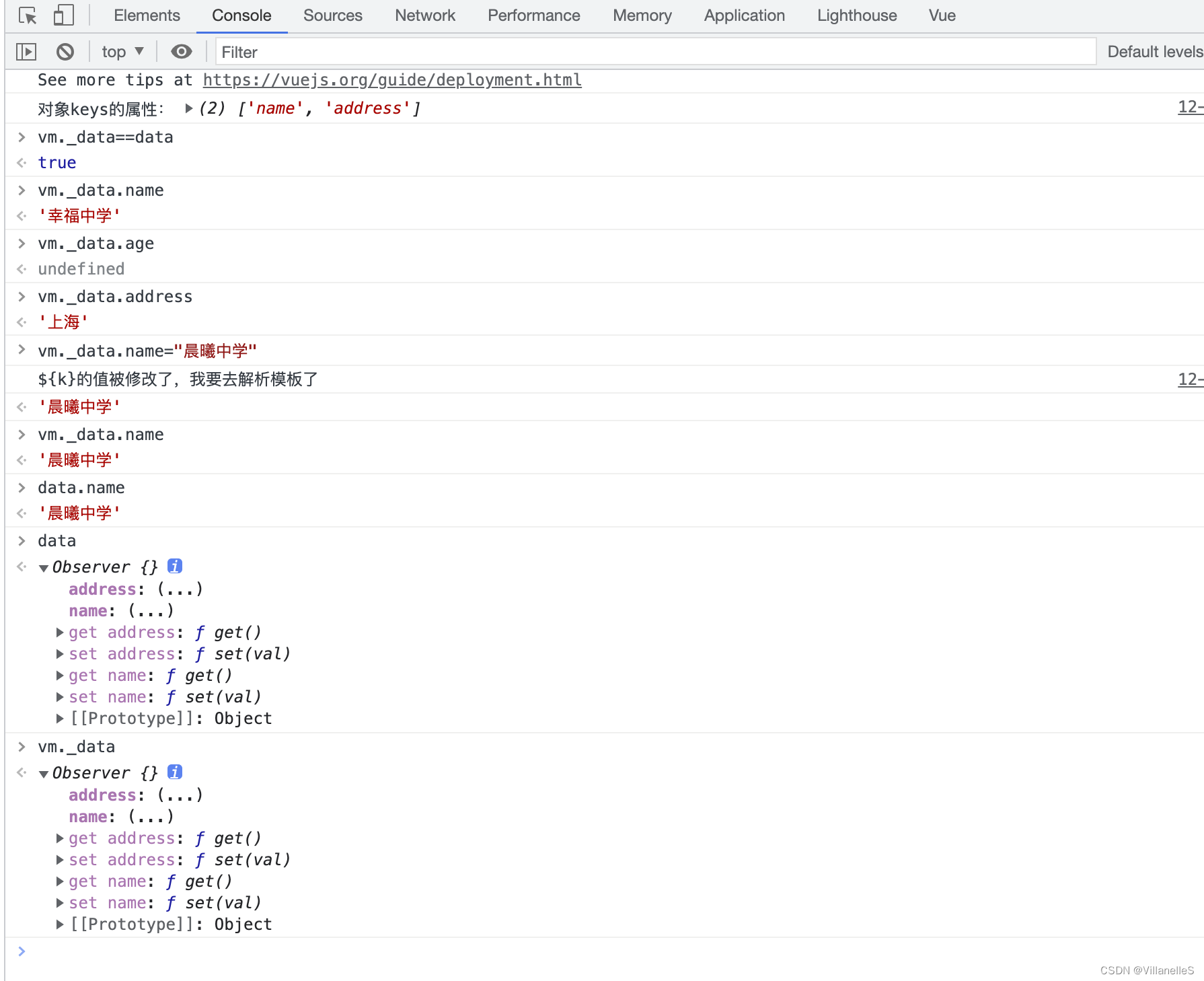Open the Lighthouse tab
This screenshot has height=981, width=1204.
[x=856, y=15]
